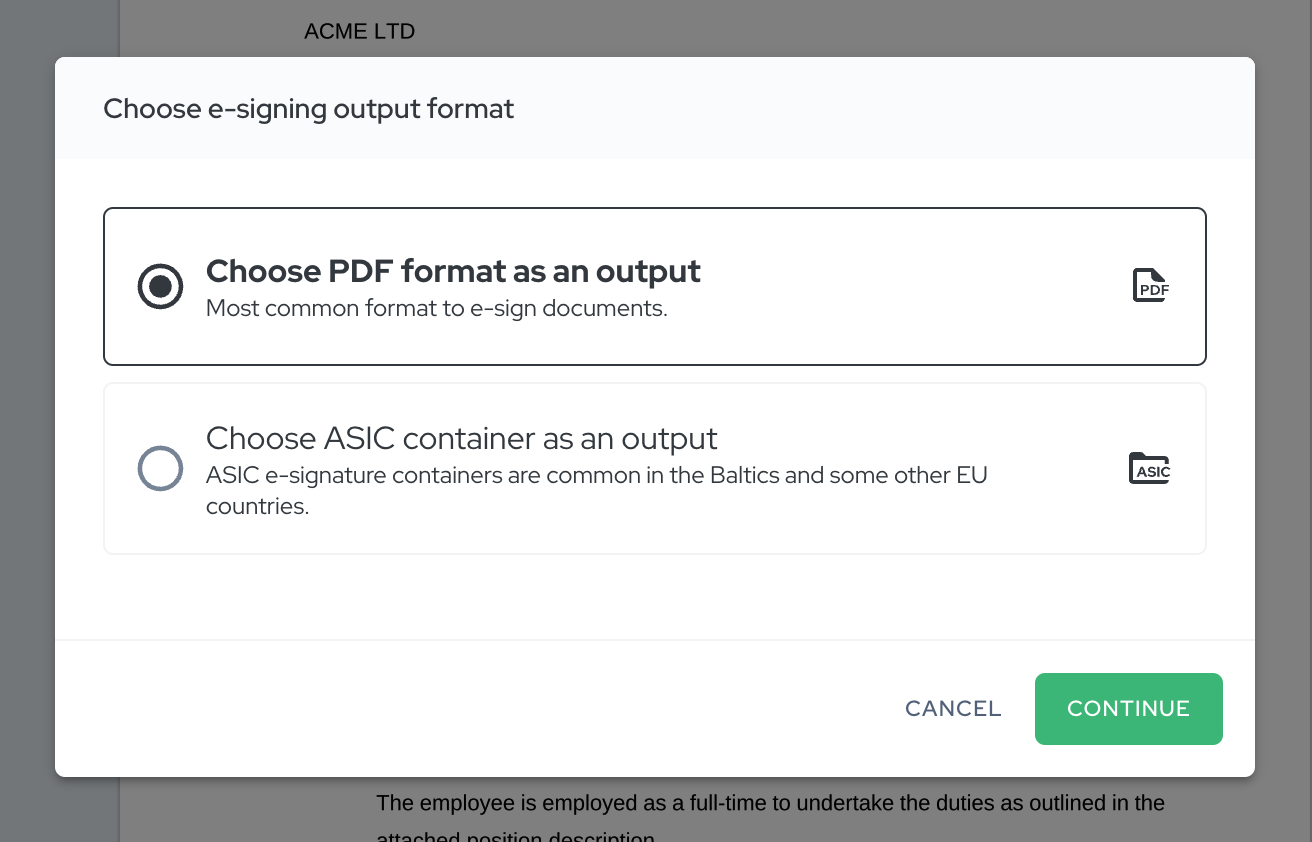1312x842 pixels.
Task: Click the "Choose e-signing output format" title
Action: tap(308, 108)
